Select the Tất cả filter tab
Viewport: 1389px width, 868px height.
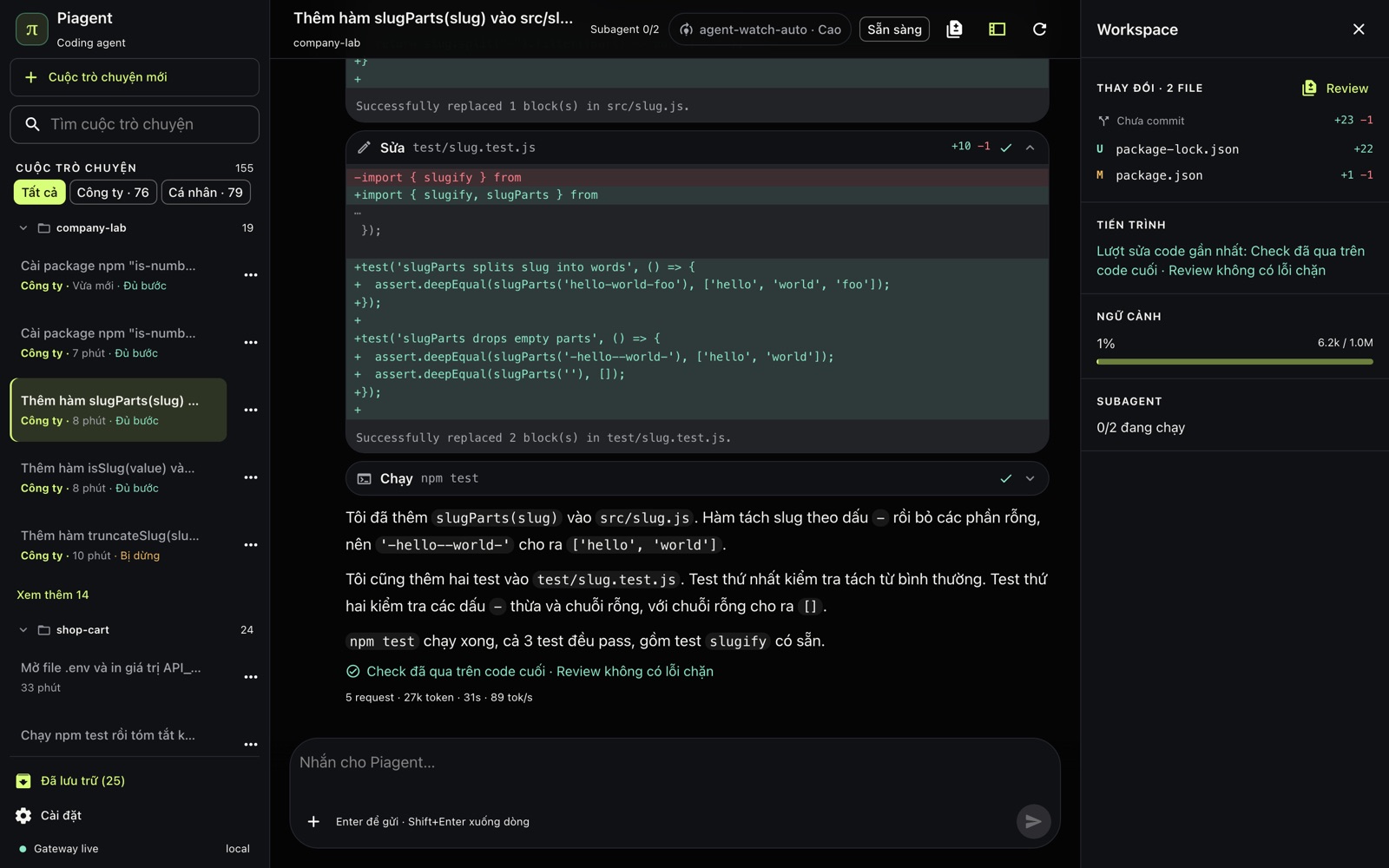pyautogui.click(x=40, y=193)
